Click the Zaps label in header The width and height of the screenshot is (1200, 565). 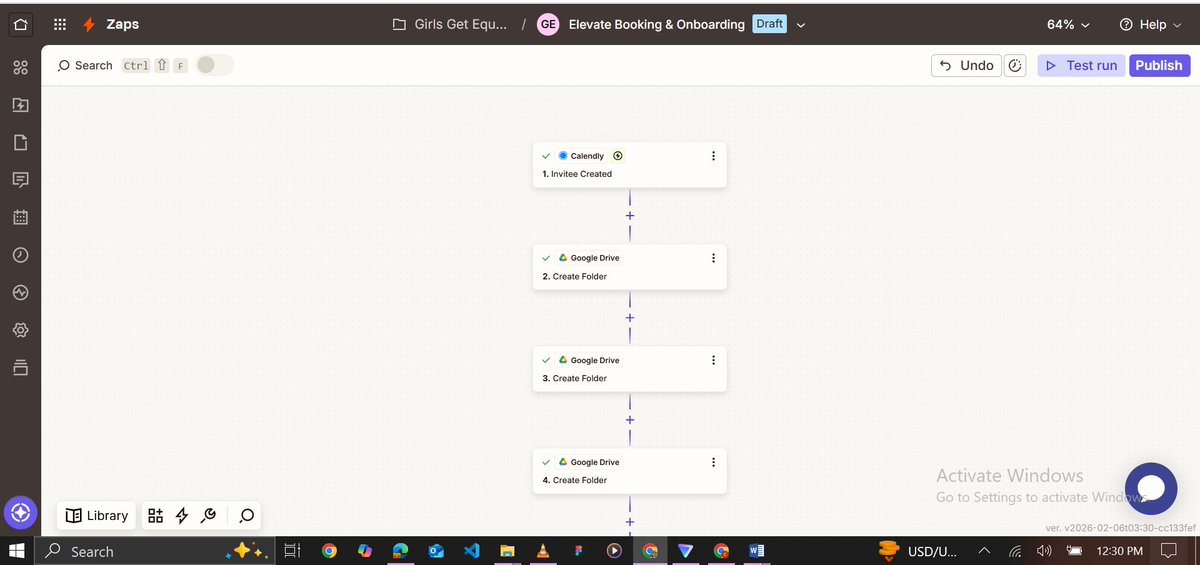click(123, 24)
